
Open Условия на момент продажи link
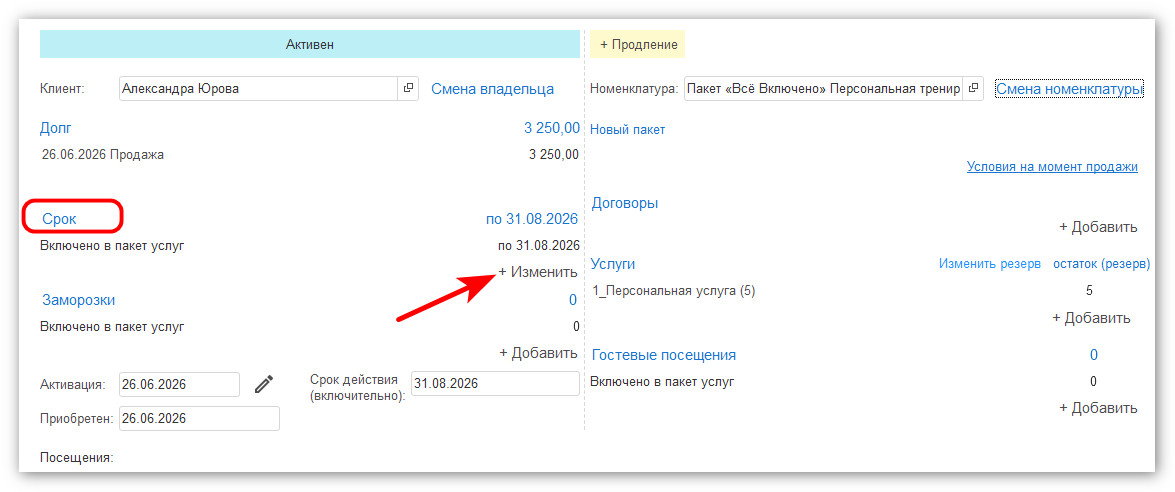1052,166
